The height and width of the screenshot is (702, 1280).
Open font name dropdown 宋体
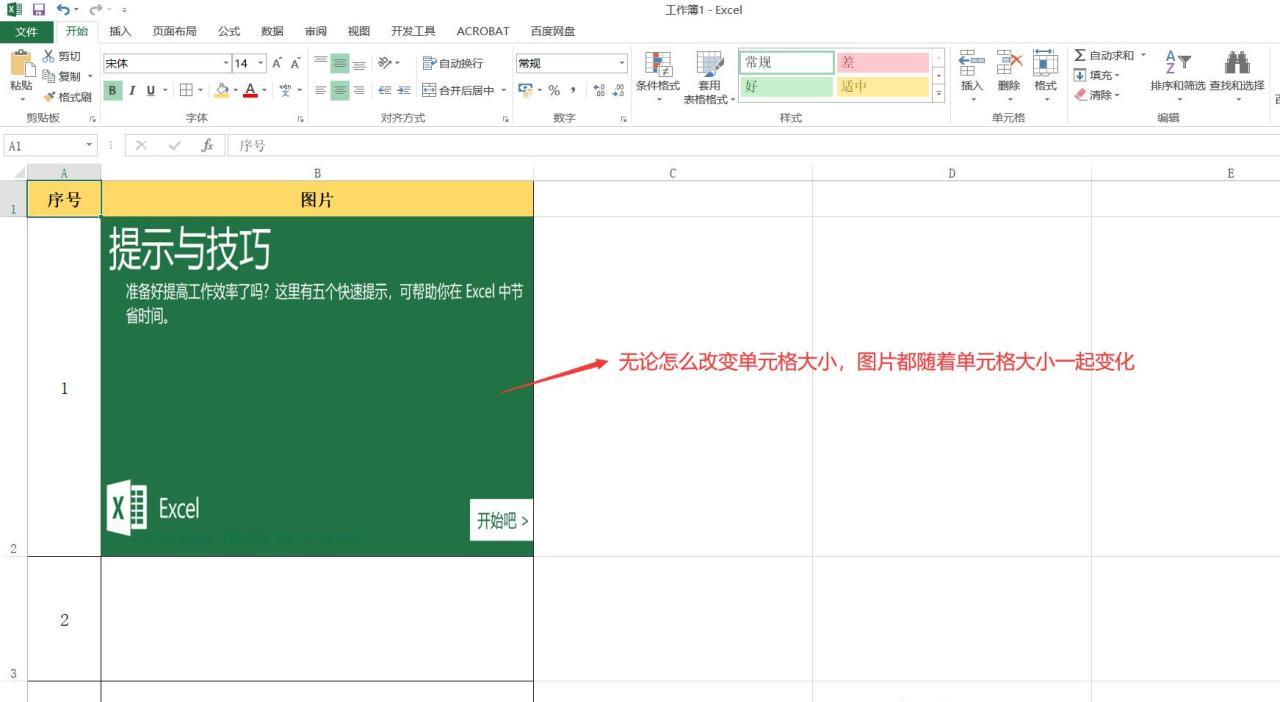point(226,63)
